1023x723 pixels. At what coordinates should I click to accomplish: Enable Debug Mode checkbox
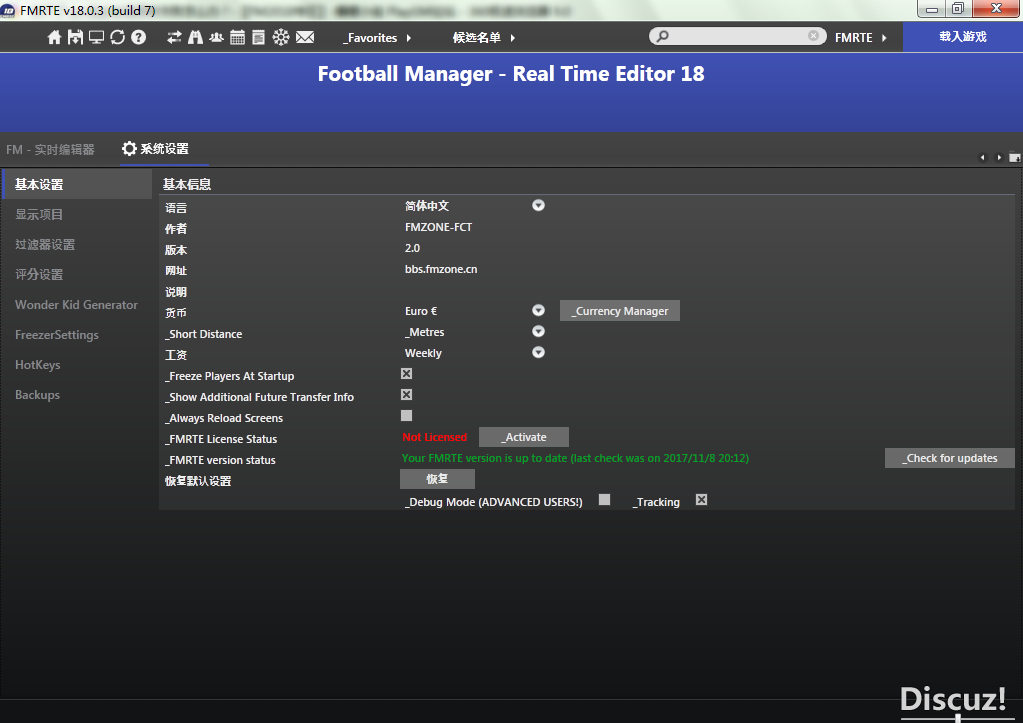pyautogui.click(x=605, y=499)
